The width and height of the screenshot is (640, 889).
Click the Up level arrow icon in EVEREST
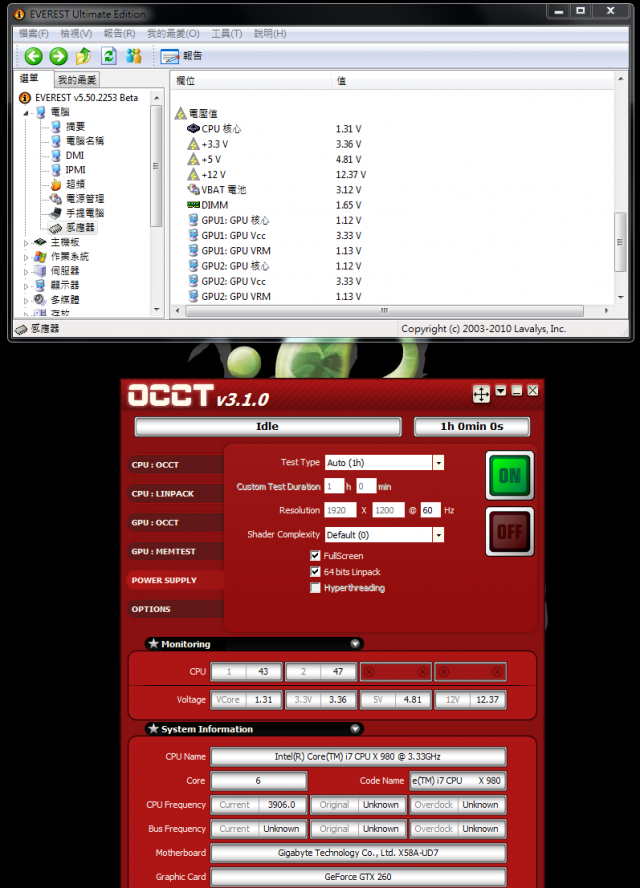click(83, 56)
